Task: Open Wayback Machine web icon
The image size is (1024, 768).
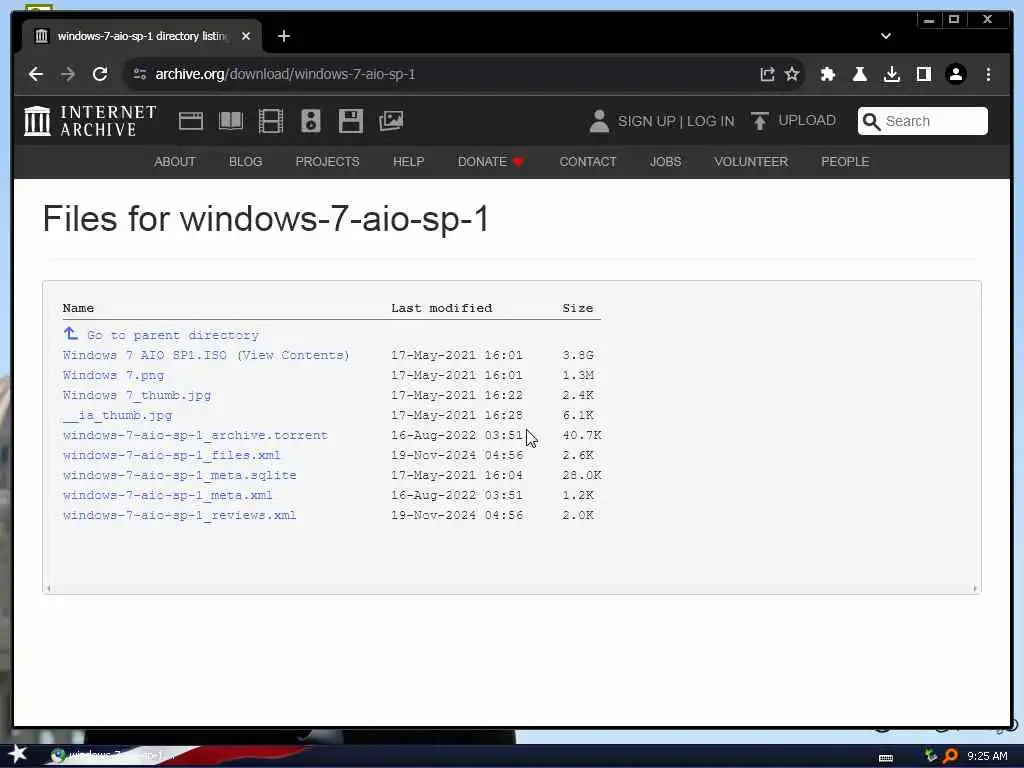Action: [x=191, y=121]
